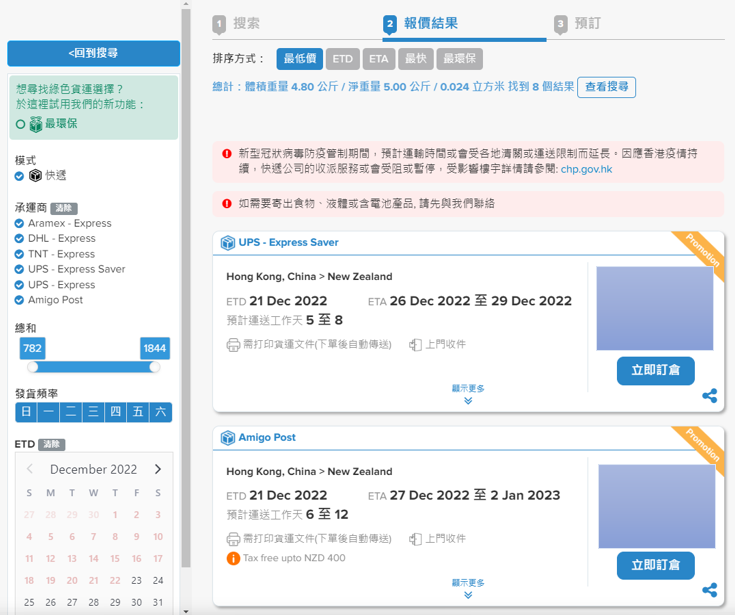The image size is (735, 615).
Task: Sort results by ETA
Action: pyautogui.click(x=379, y=59)
